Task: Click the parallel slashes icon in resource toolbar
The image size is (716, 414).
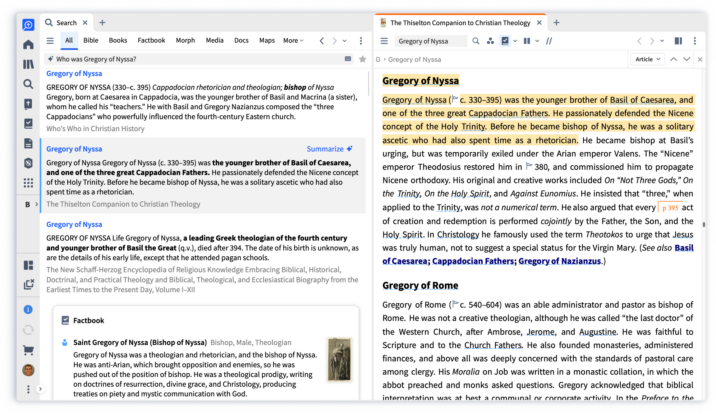Action: (549, 41)
